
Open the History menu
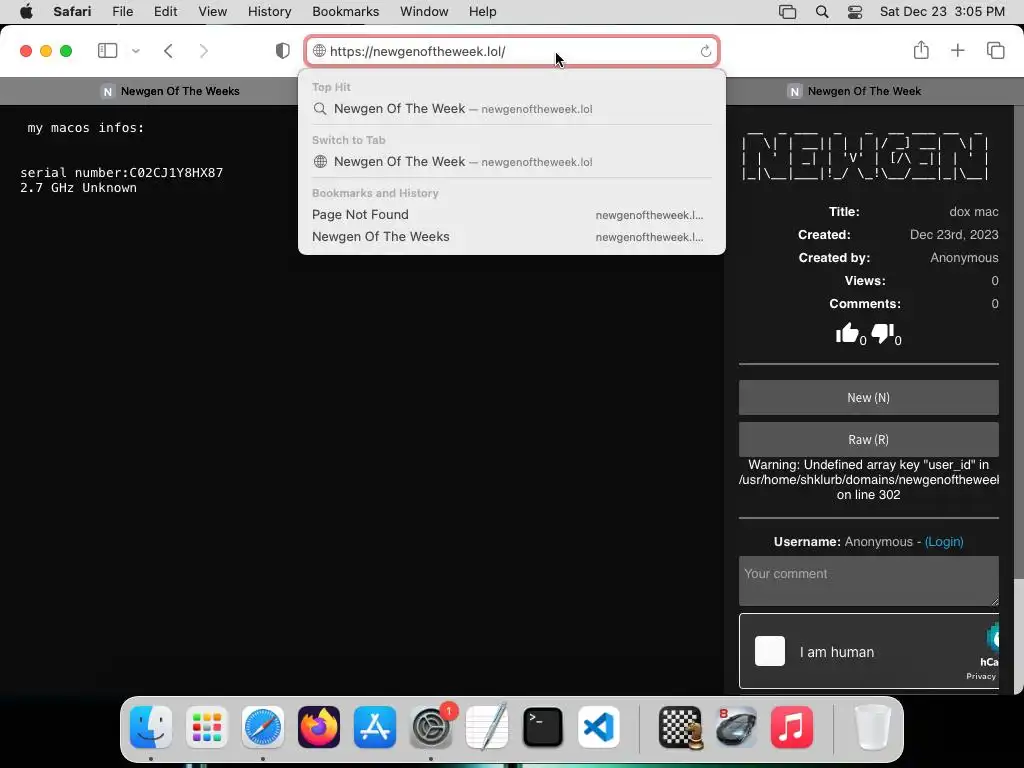click(x=269, y=12)
